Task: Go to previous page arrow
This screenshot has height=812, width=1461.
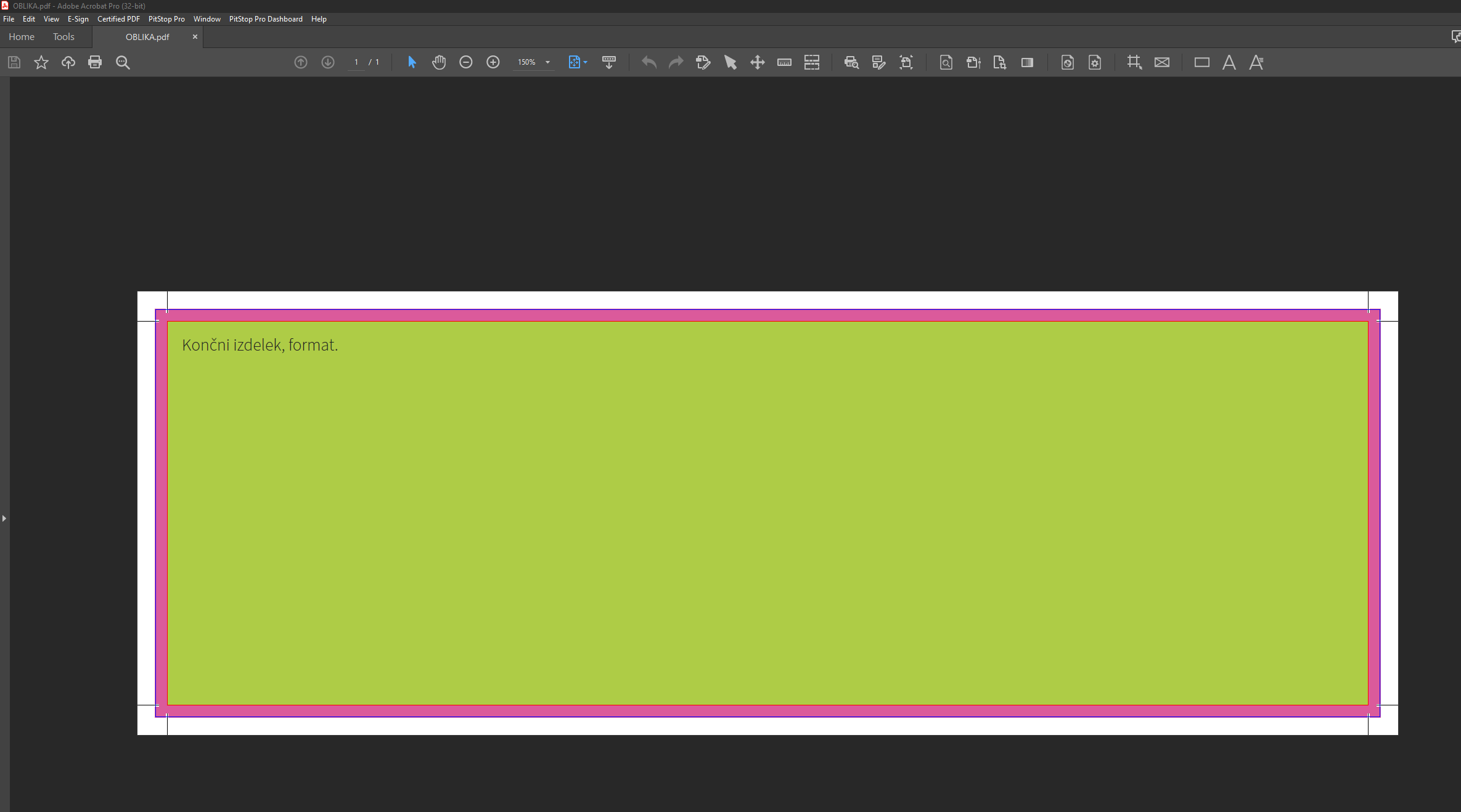Action: (x=301, y=62)
